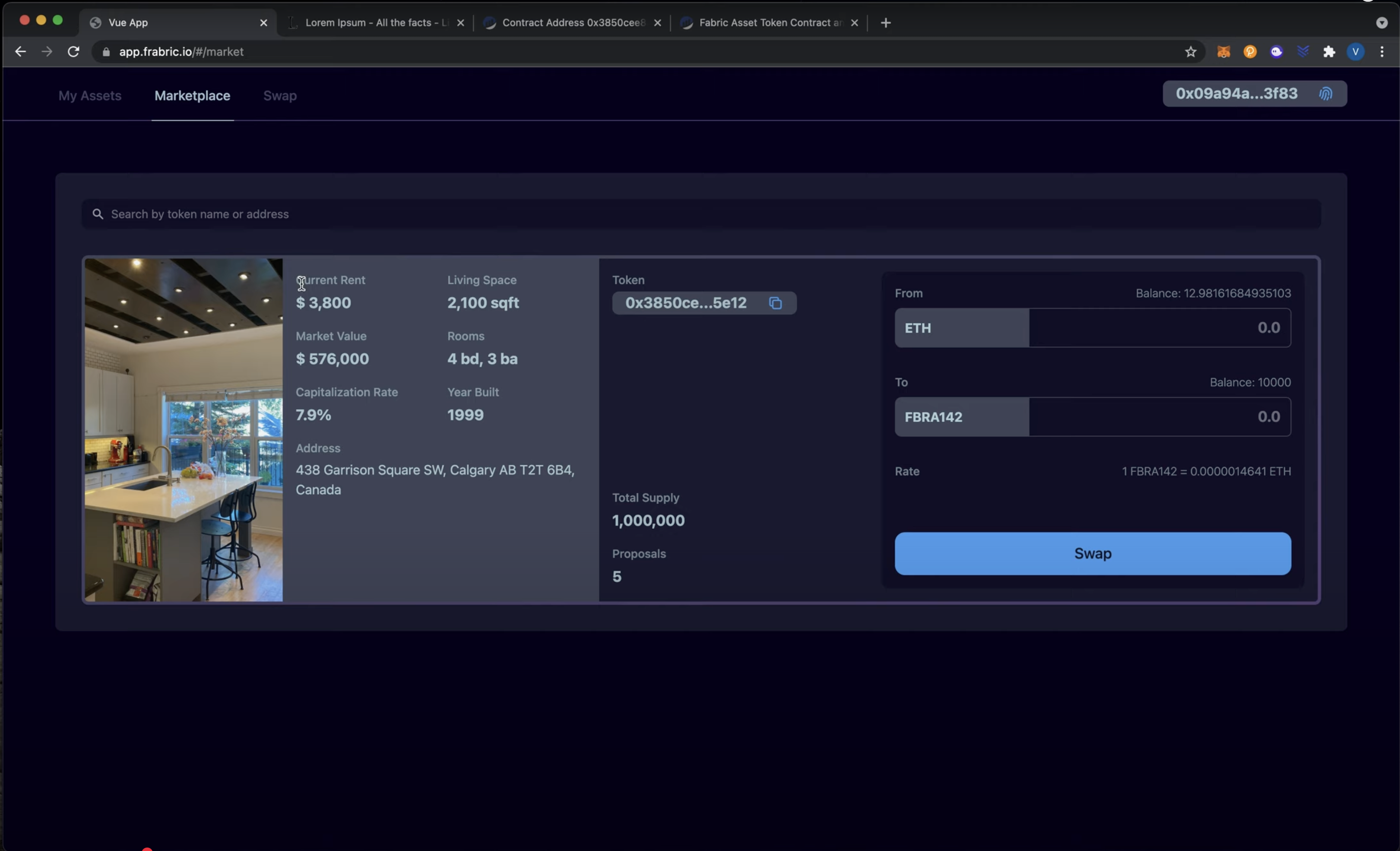Reload the current page
Image resolution: width=1400 pixels, height=851 pixels.
73,52
